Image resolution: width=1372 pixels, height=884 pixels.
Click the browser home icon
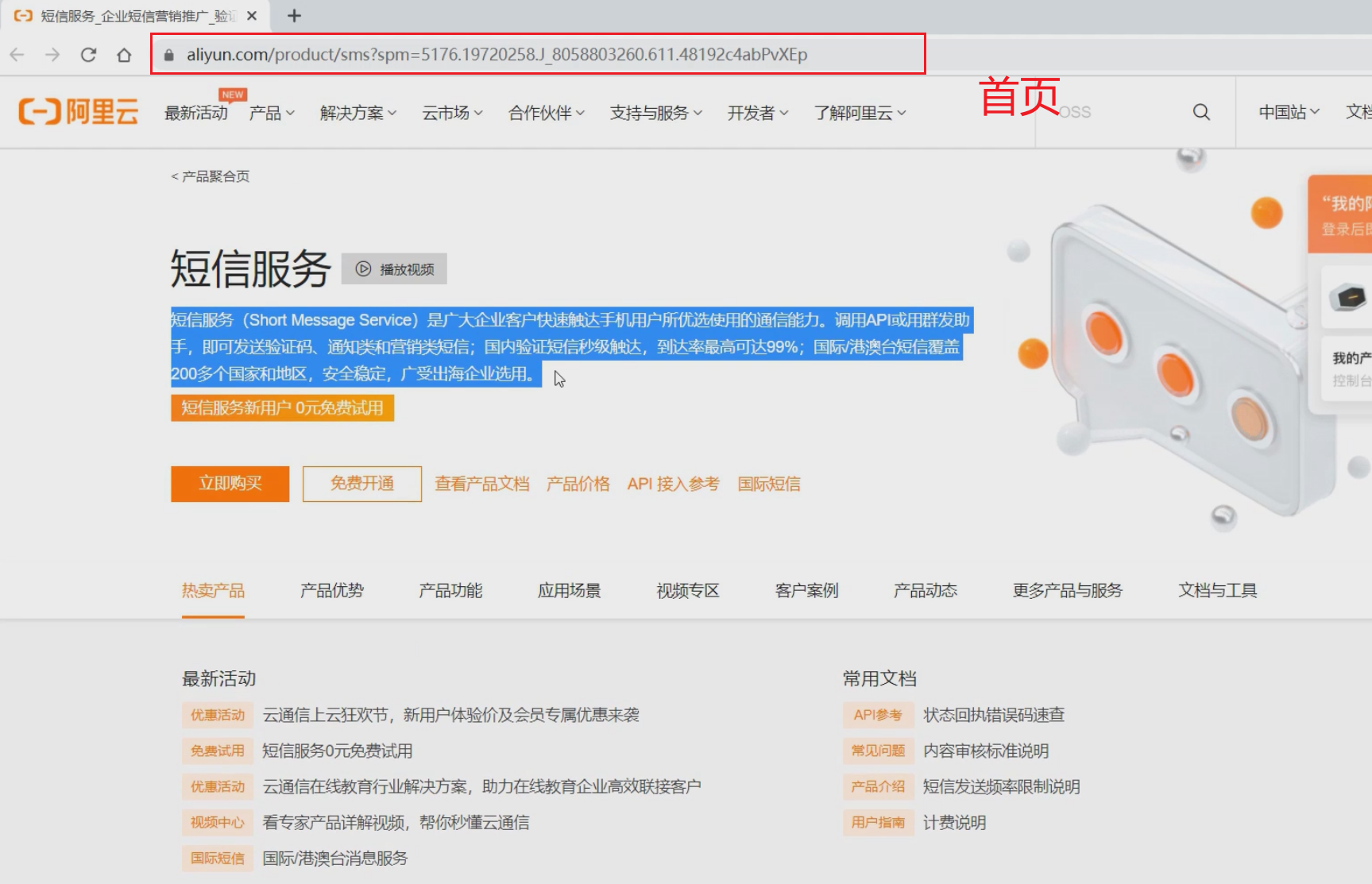pos(124,55)
